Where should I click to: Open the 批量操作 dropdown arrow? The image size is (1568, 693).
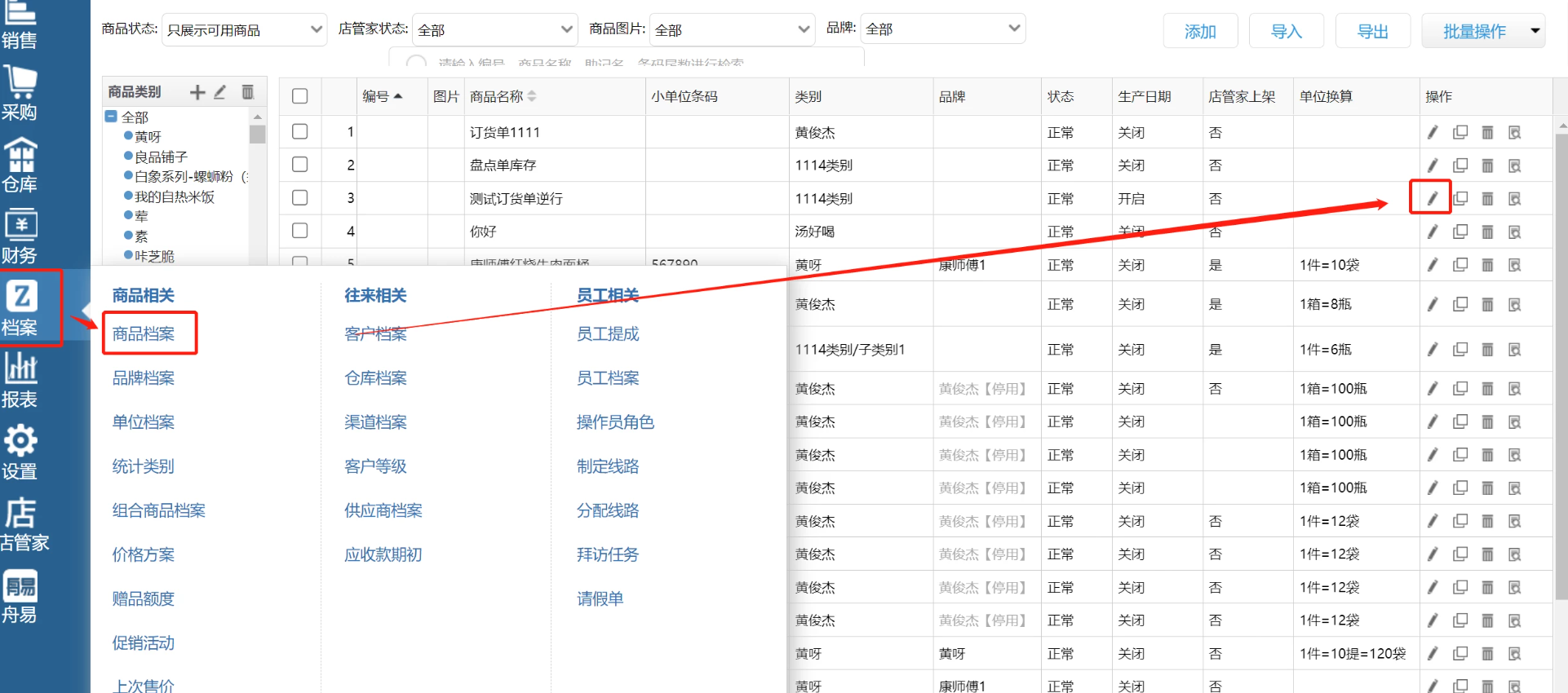click(x=1535, y=31)
